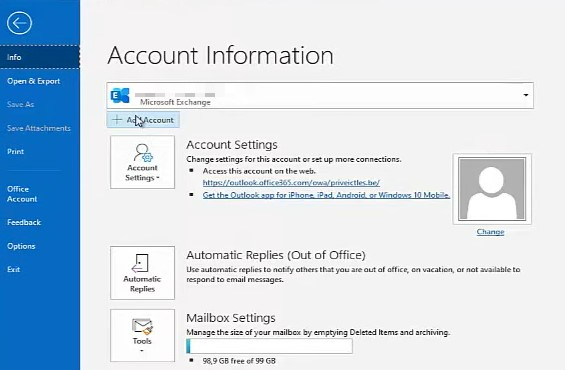Click the plus icon of Add Account
Screen dimensions: 565x370
[x=117, y=120]
